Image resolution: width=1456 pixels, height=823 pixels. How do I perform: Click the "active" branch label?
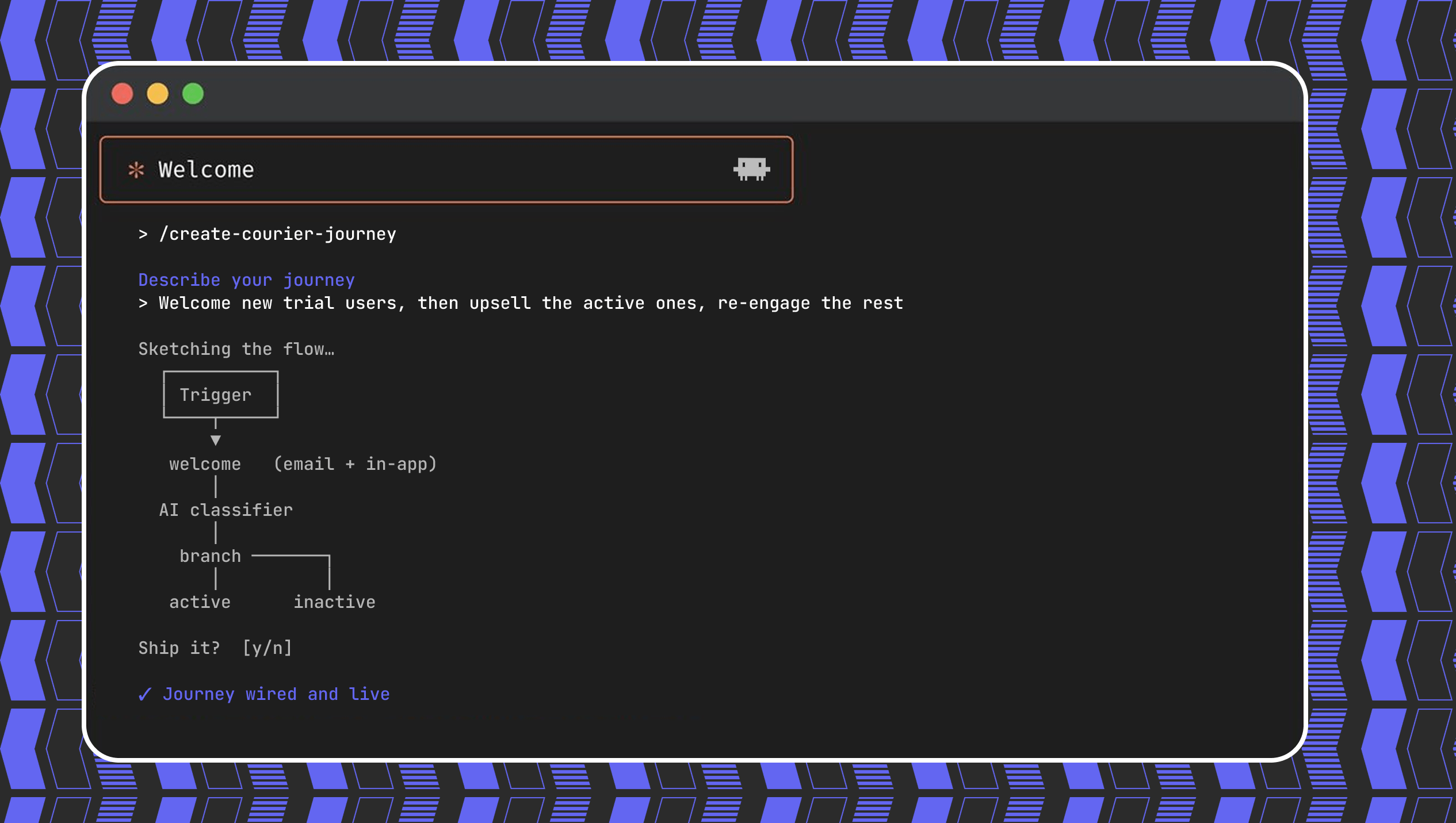click(200, 602)
